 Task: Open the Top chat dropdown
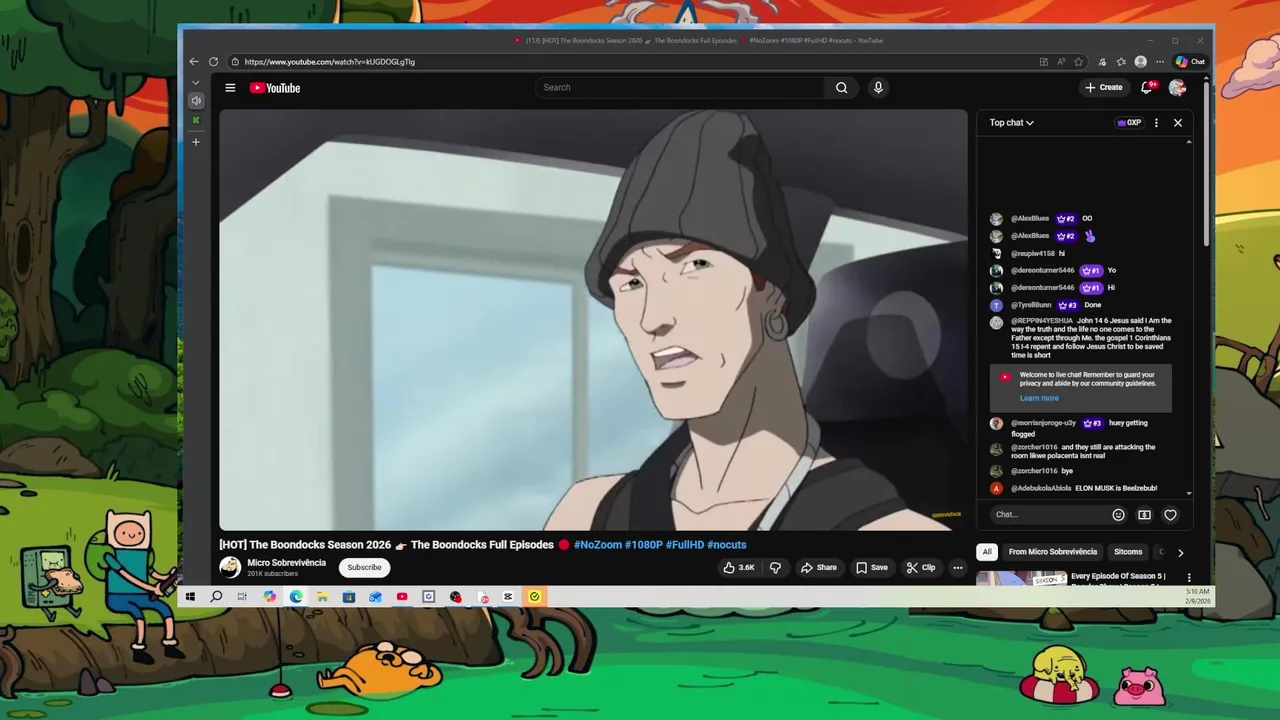[1012, 123]
